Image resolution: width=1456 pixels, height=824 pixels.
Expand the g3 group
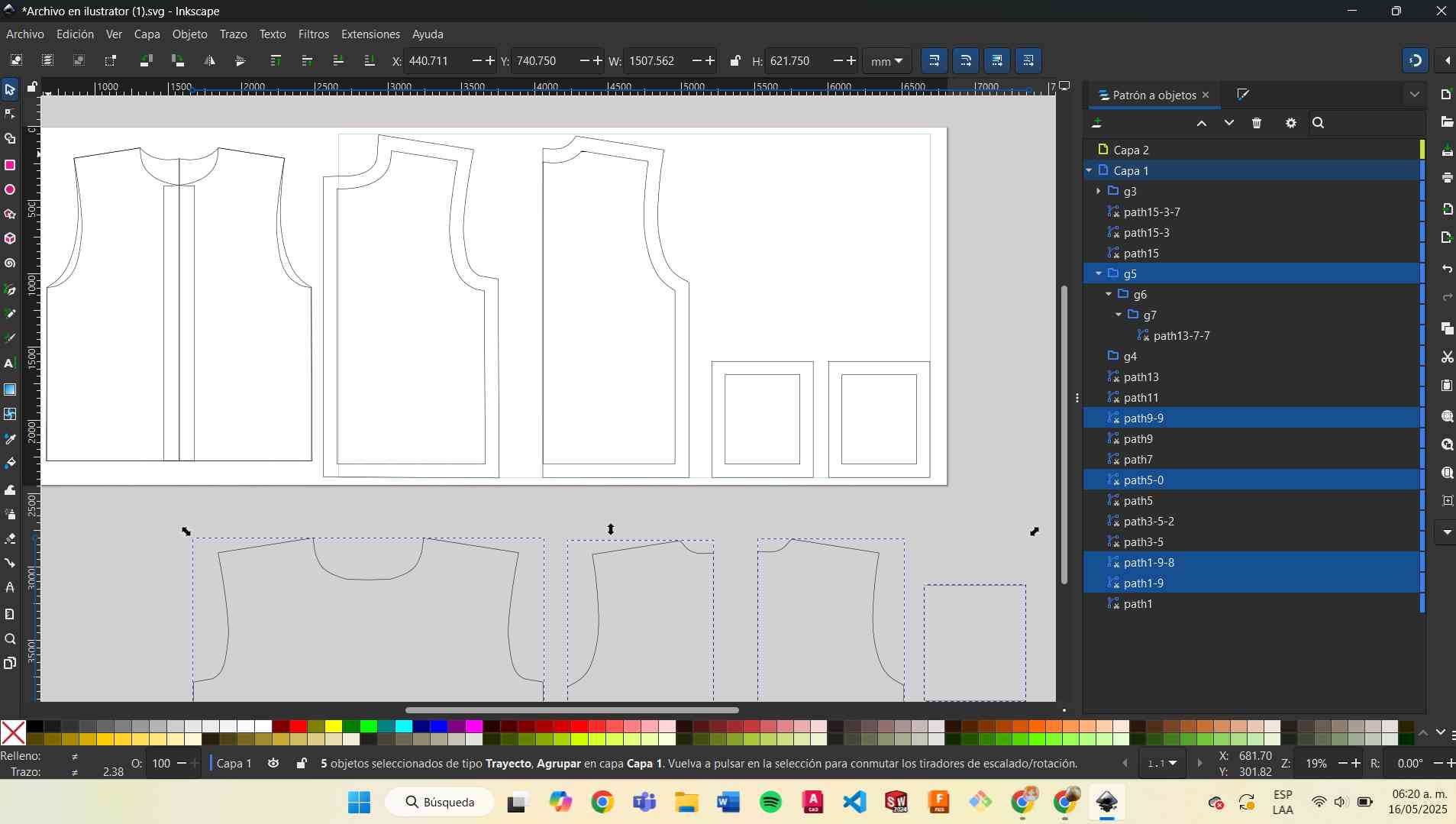(x=1099, y=191)
